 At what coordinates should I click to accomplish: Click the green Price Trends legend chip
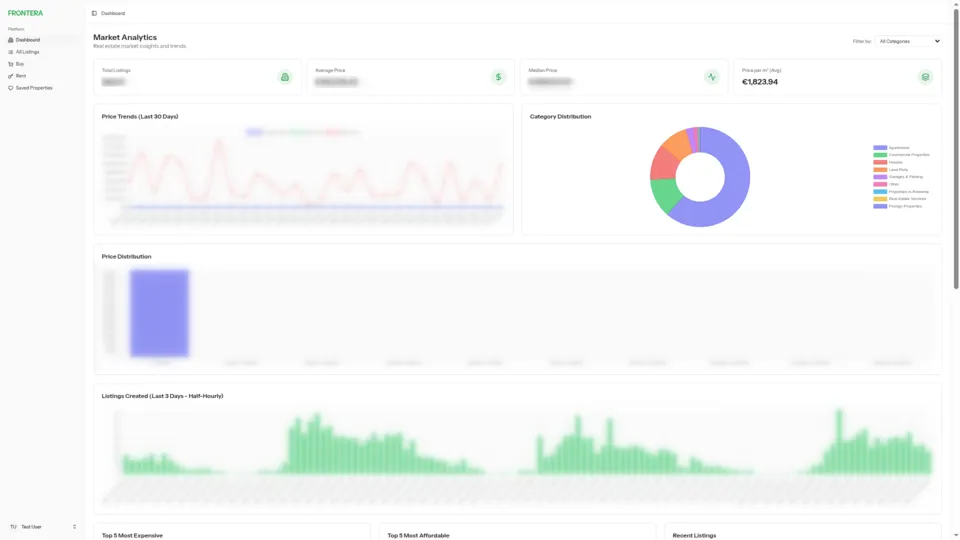tap(299, 132)
